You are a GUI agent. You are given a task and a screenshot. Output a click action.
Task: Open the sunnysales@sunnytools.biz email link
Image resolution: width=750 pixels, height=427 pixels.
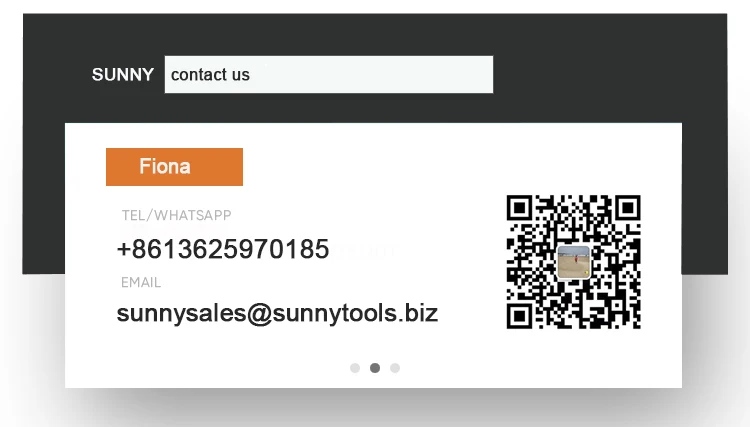[277, 313]
